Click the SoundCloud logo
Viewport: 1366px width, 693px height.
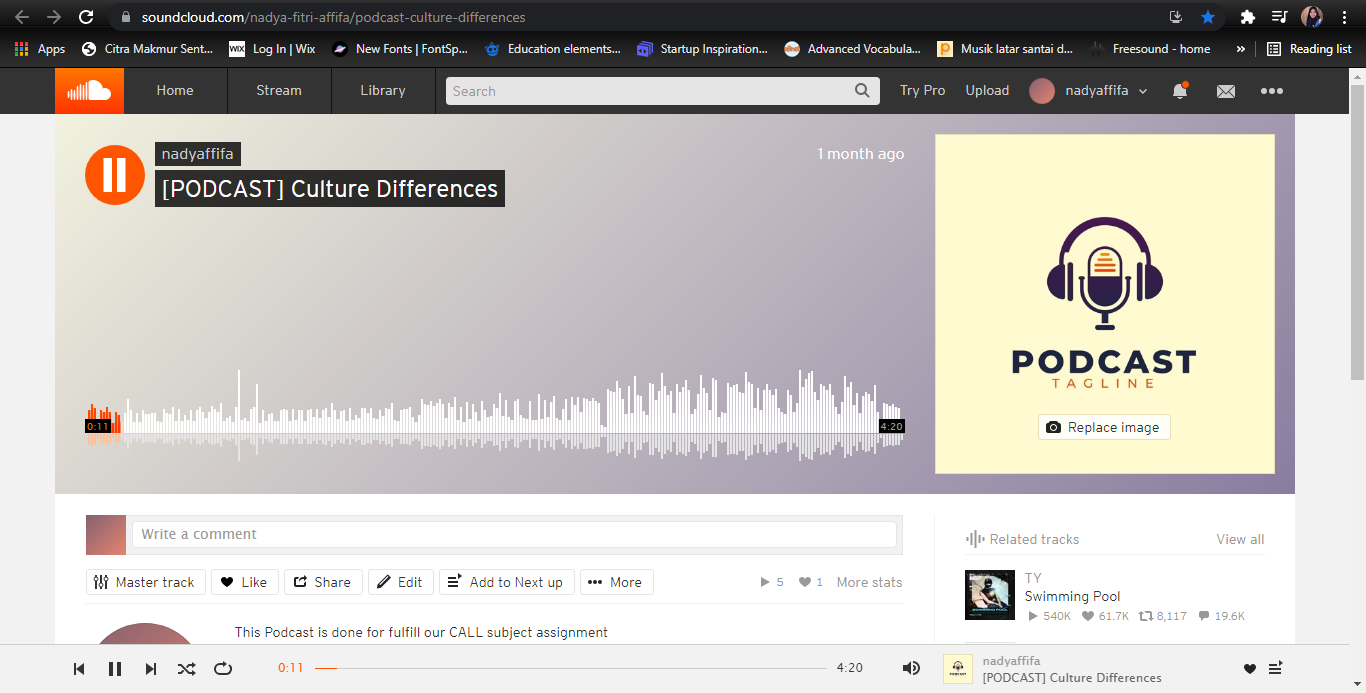coord(89,91)
